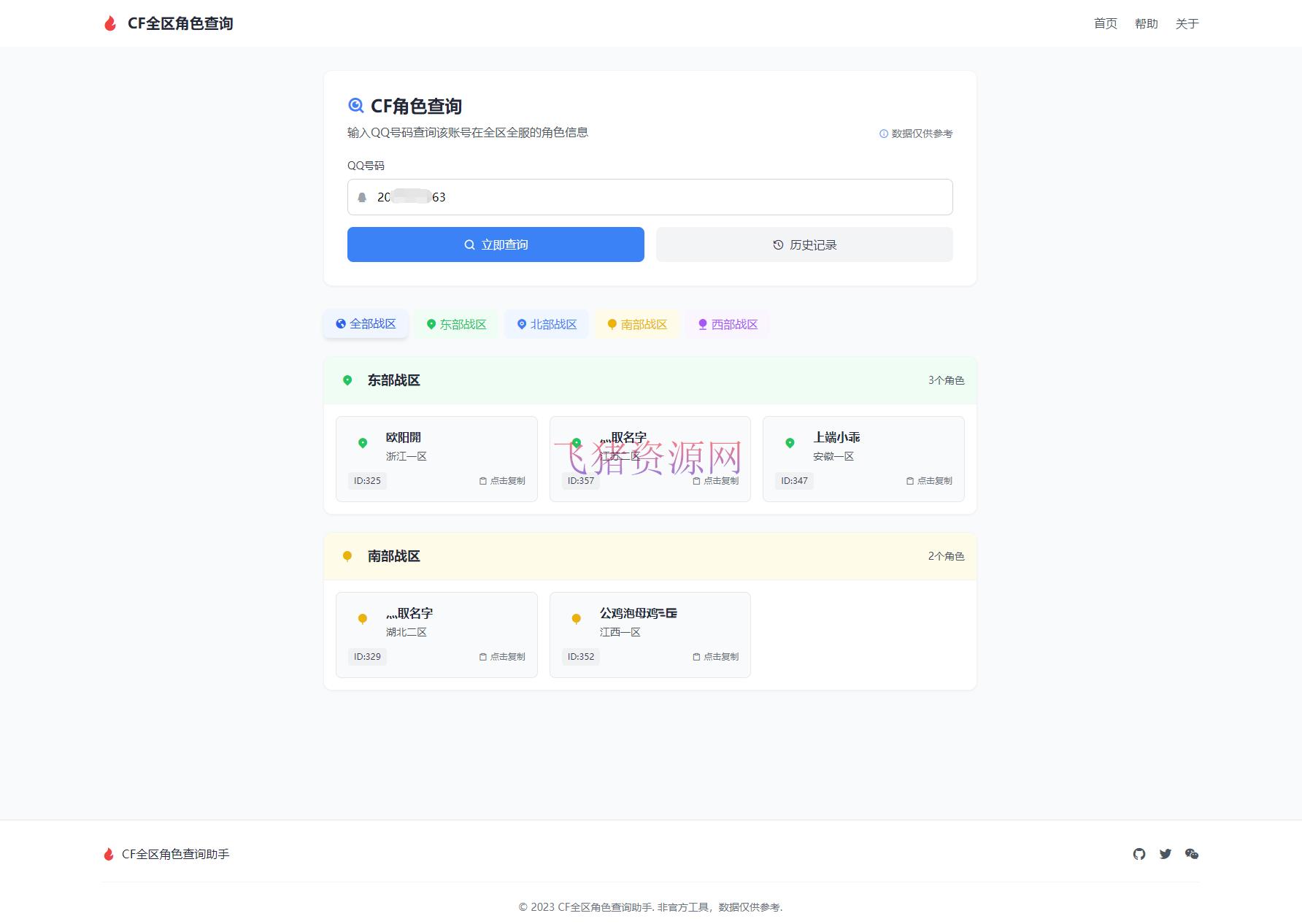Copy the ID:347 character via 点击复制
The image size is (1302, 924).
pos(929,481)
